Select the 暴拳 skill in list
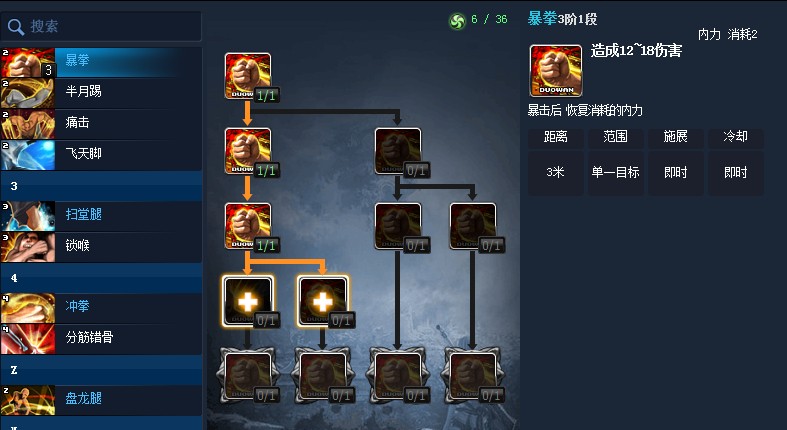Viewport: 787px width, 430px height. pos(101,62)
